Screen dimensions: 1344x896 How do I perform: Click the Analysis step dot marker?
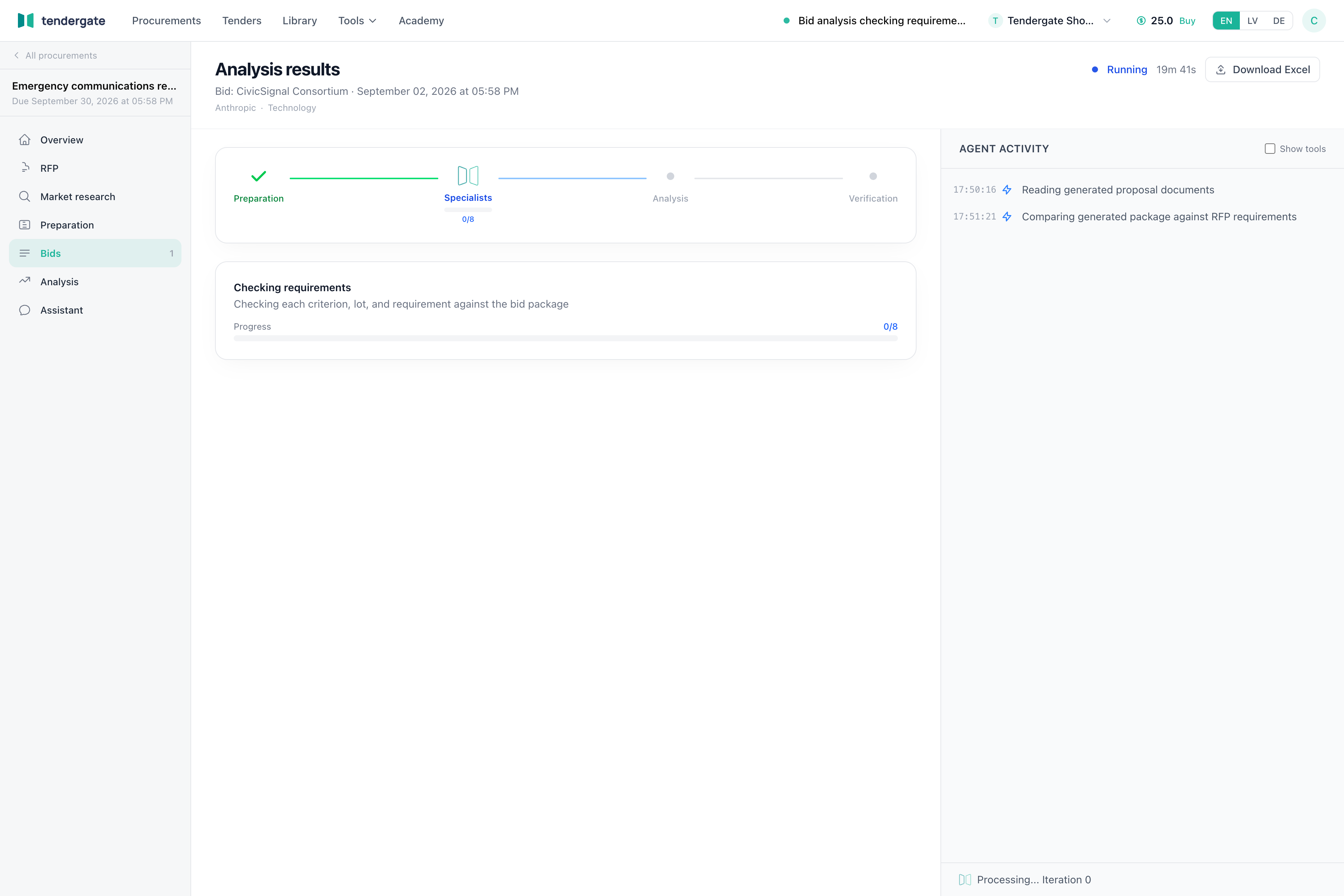[x=670, y=176]
